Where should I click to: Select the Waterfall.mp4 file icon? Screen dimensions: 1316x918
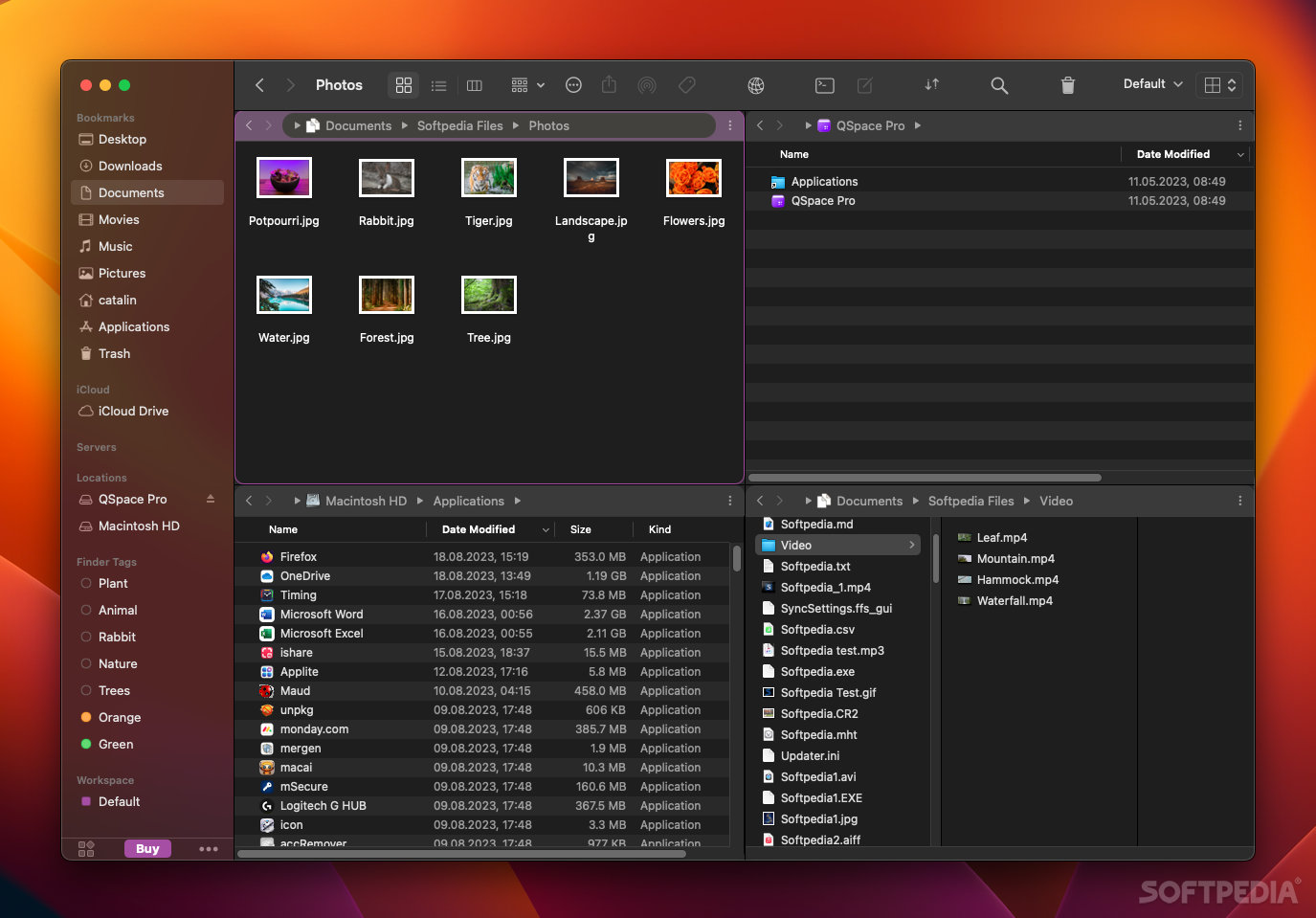click(x=965, y=600)
